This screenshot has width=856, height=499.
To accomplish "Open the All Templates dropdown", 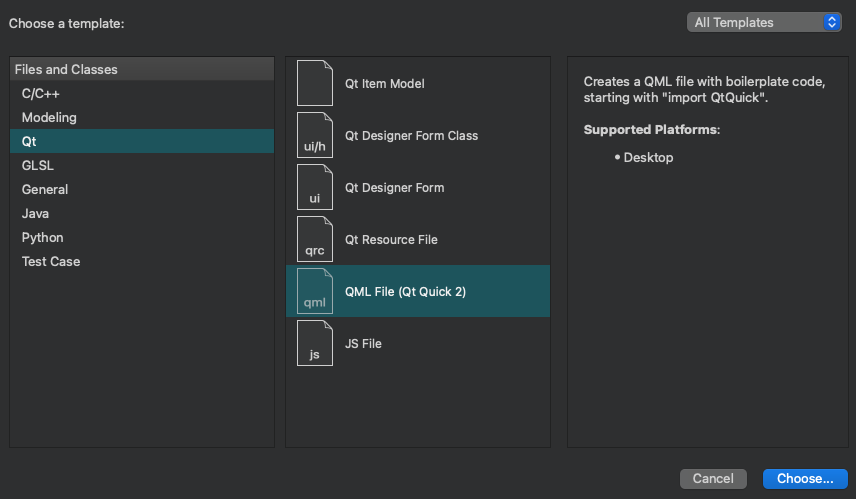I will coord(764,22).
